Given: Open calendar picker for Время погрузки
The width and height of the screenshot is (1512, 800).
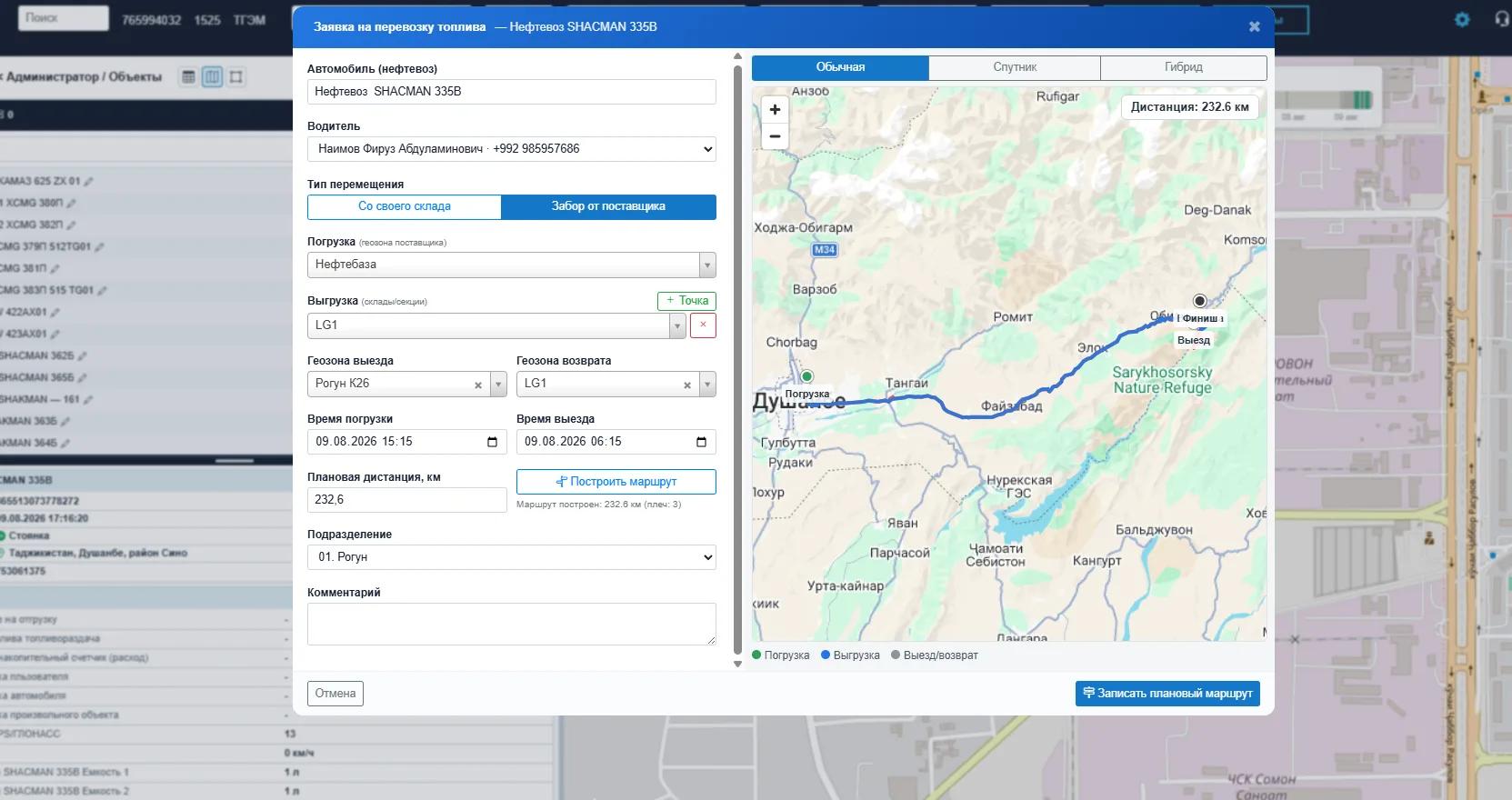Looking at the screenshot, I should (492, 442).
